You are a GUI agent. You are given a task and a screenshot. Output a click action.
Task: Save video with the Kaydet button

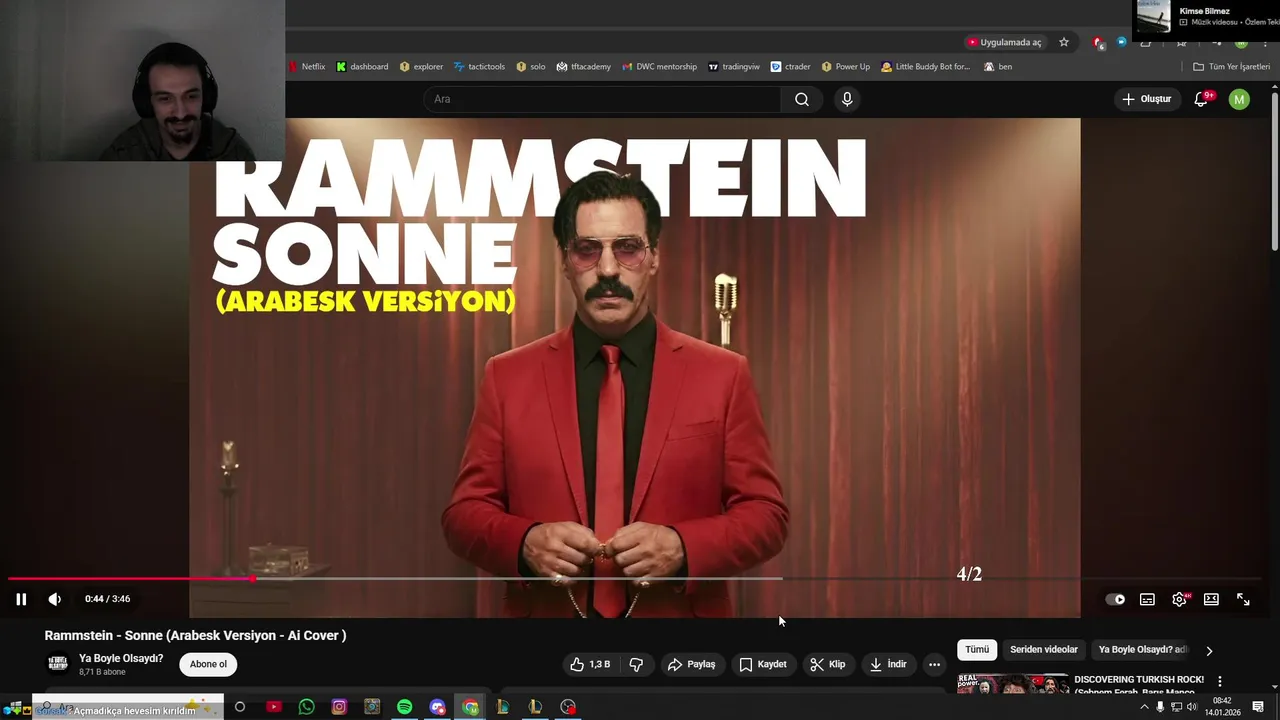click(763, 664)
